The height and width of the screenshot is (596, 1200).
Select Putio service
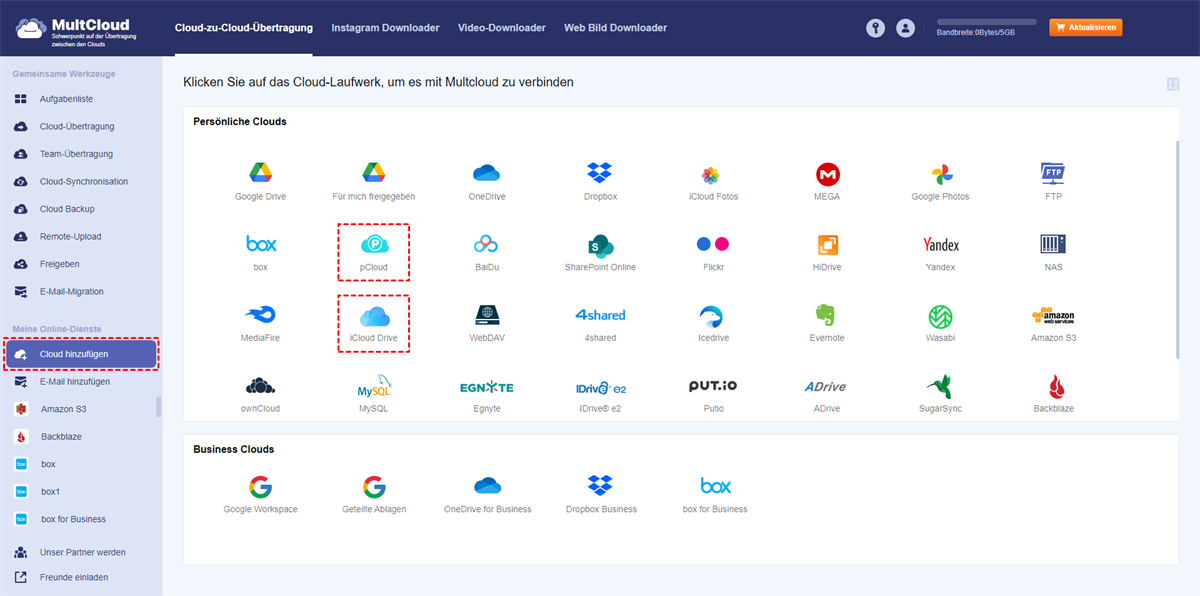[713, 386]
